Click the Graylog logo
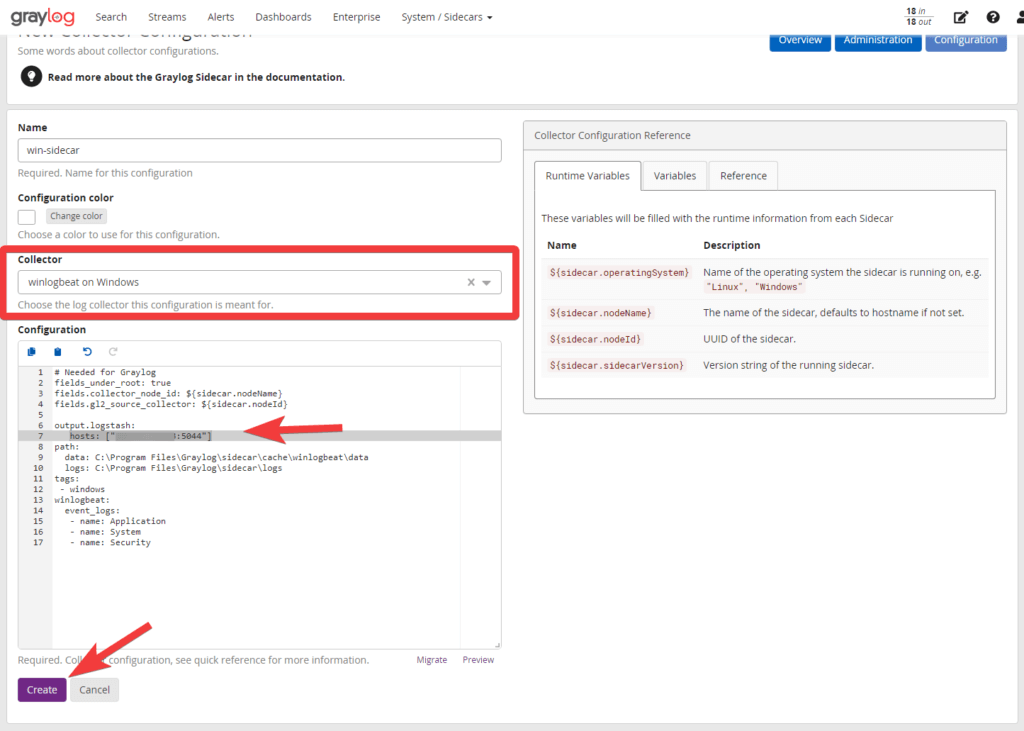 (x=42, y=16)
